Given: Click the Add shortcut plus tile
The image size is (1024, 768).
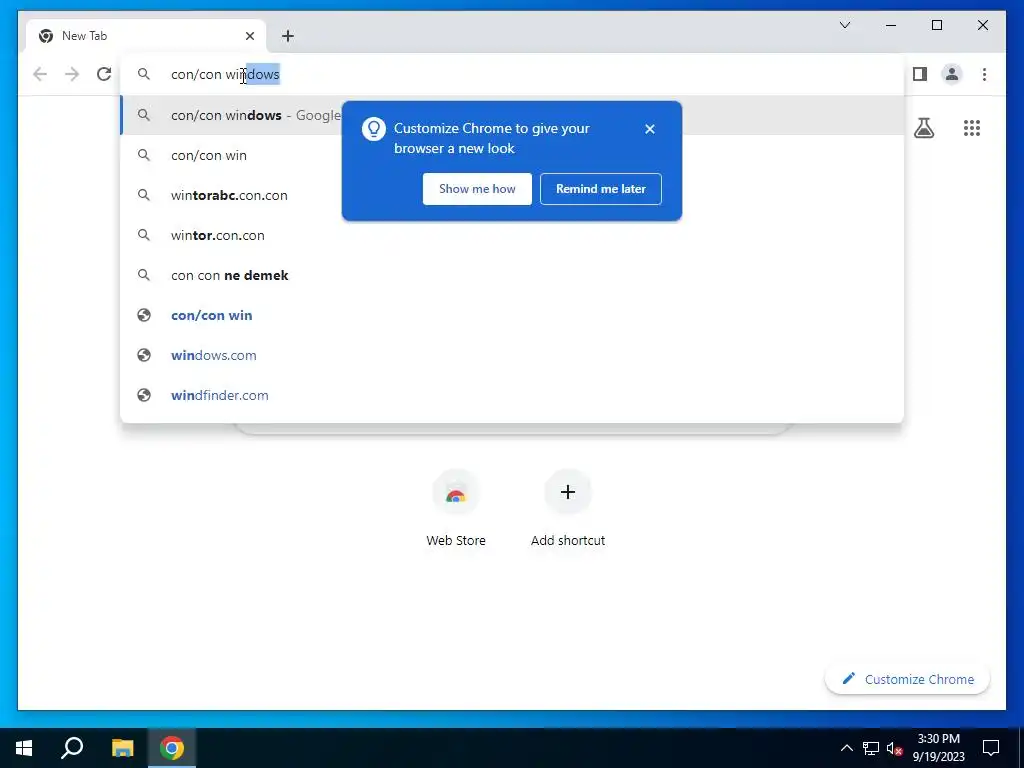Looking at the screenshot, I should coord(568,492).
